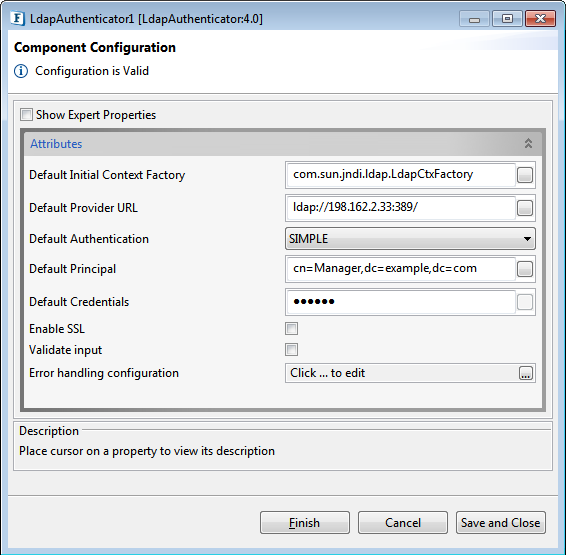
Task: Click the Cancel button
Action: pos(403,523)
